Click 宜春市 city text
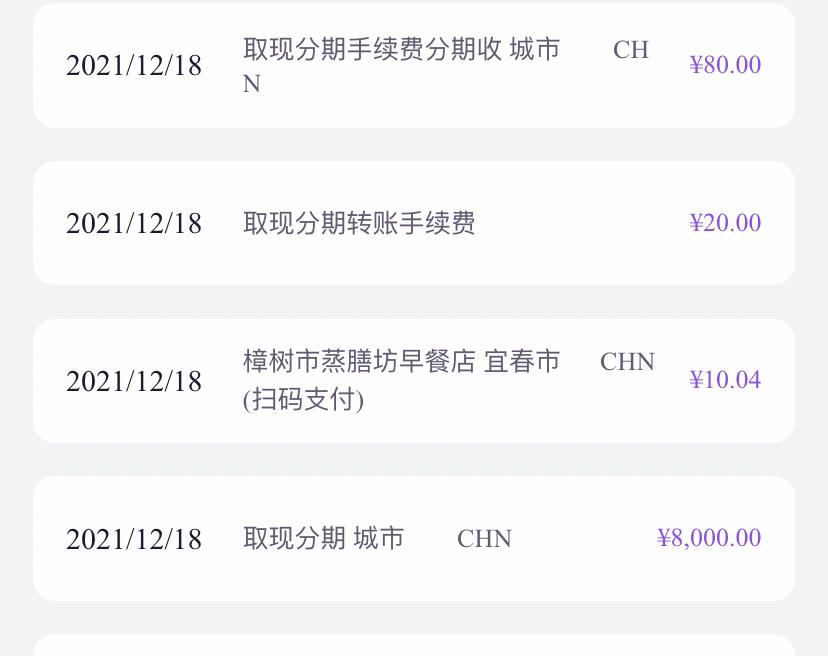Image resolution: width=828 pixels, height=656 pixels. pyautogui.click(x=522, y=362)
